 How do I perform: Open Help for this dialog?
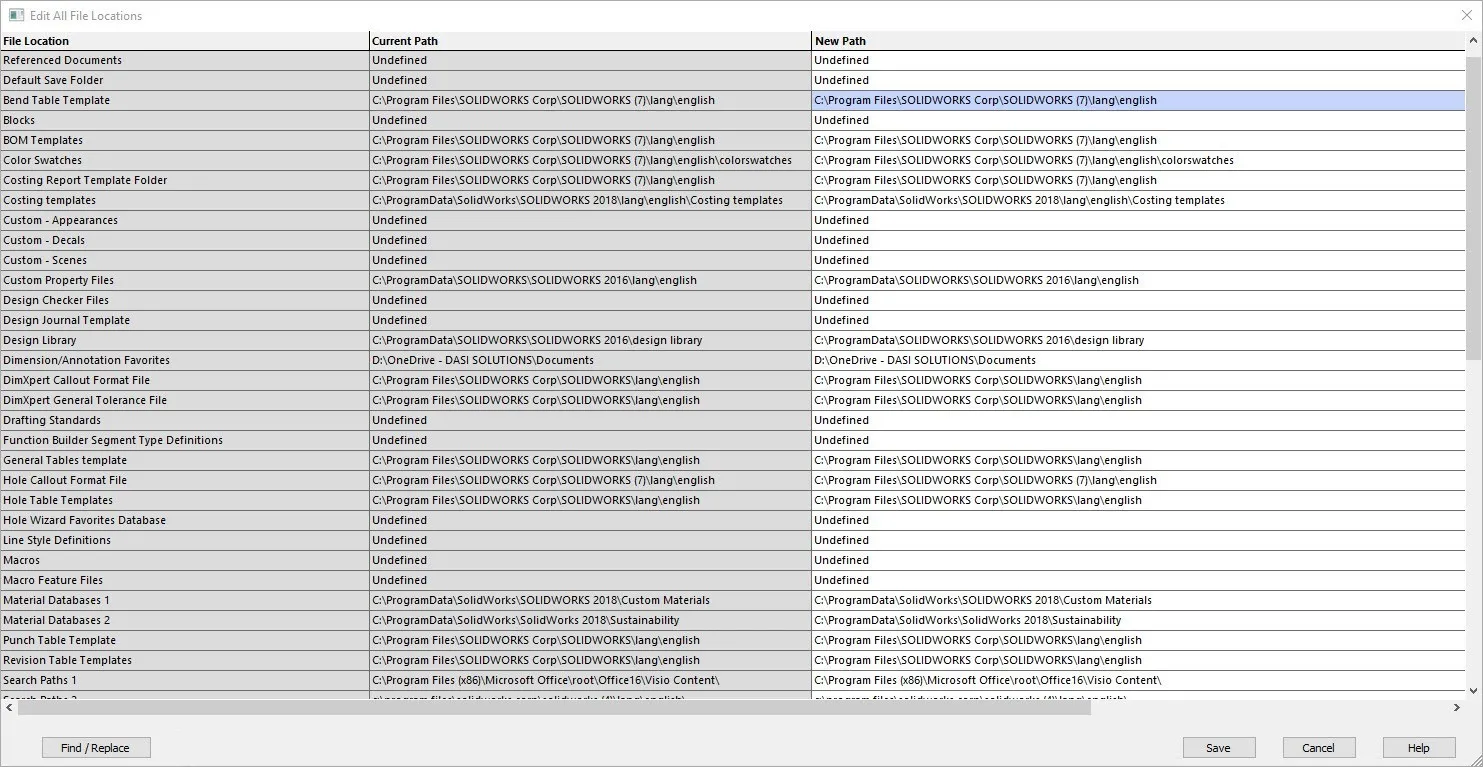pos(1418,747)
